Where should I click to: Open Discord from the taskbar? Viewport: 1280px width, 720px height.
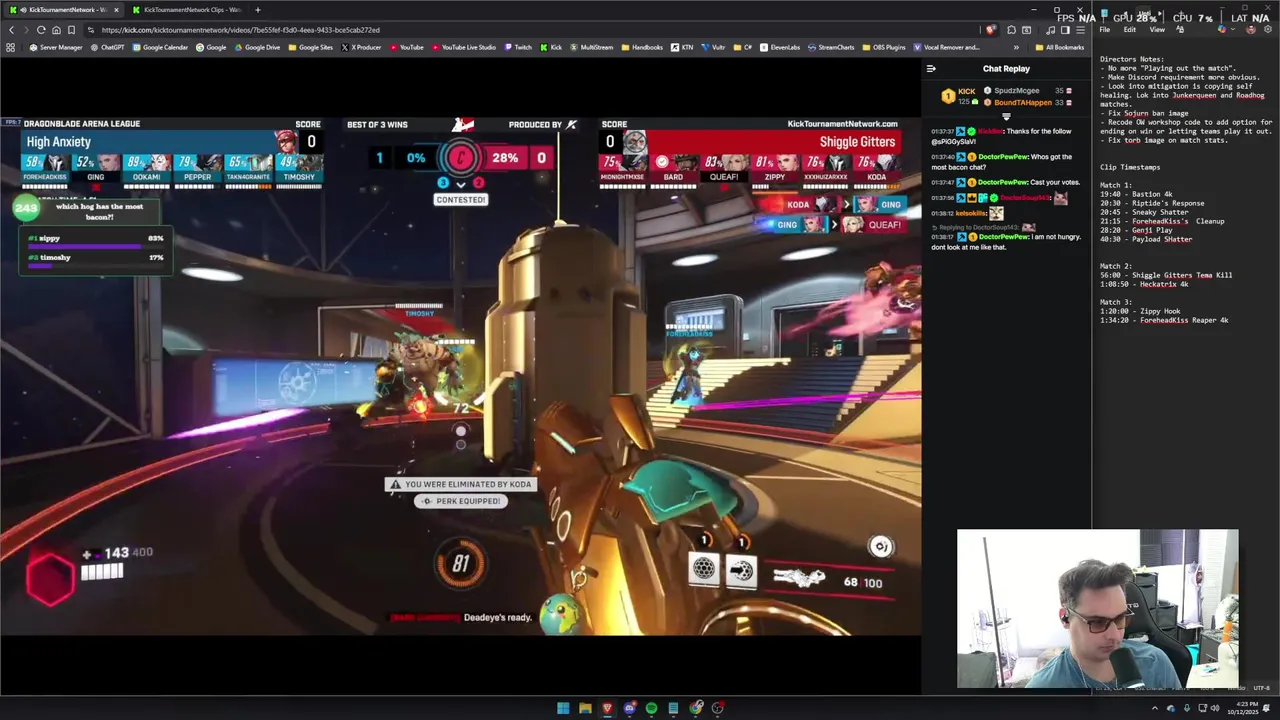[x=630, y=708]
